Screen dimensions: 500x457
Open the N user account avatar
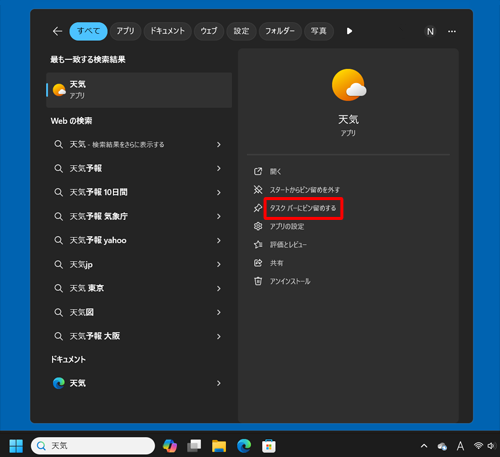coord(430,31)
